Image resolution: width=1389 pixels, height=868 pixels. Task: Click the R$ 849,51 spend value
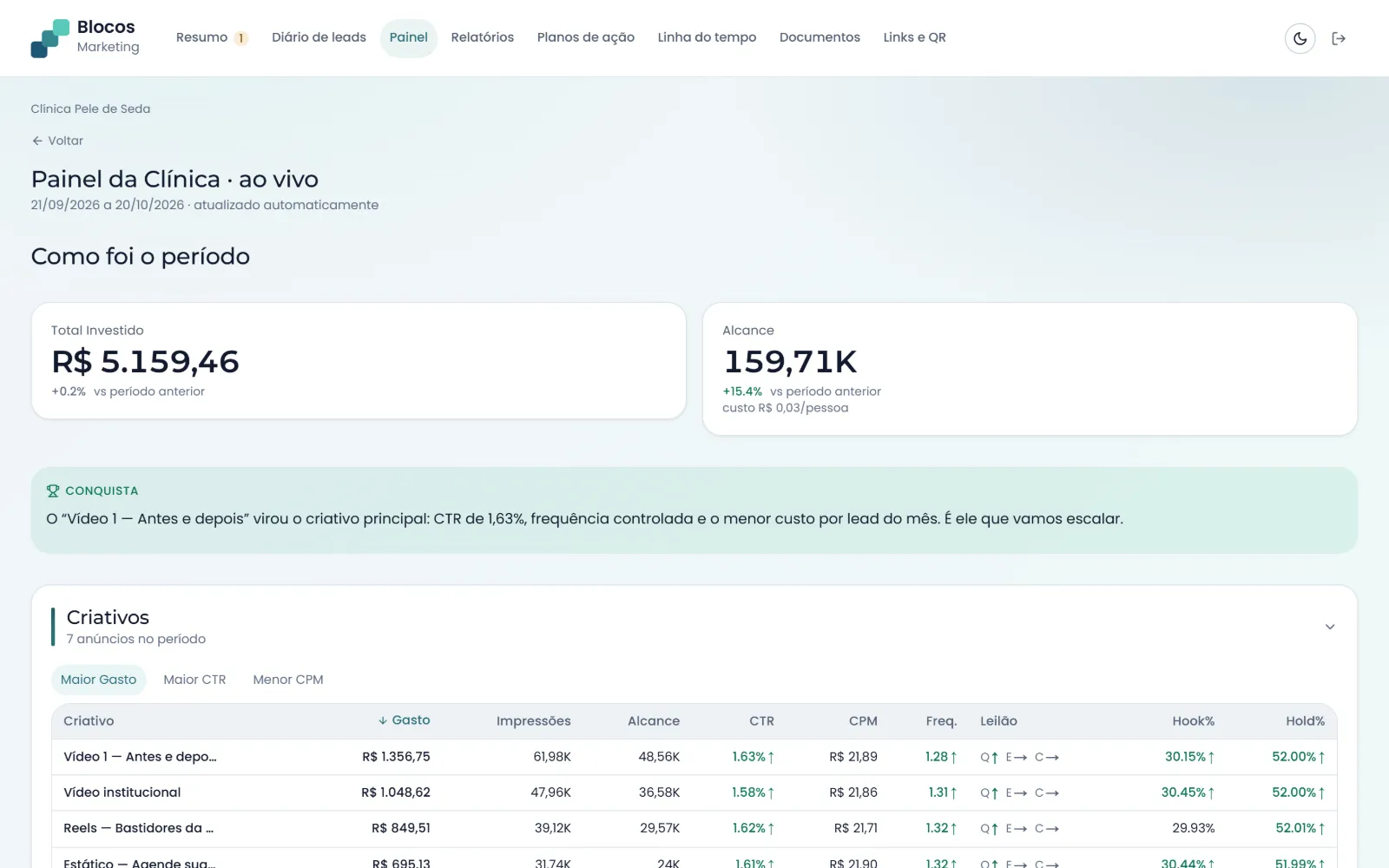pos(401,828)
